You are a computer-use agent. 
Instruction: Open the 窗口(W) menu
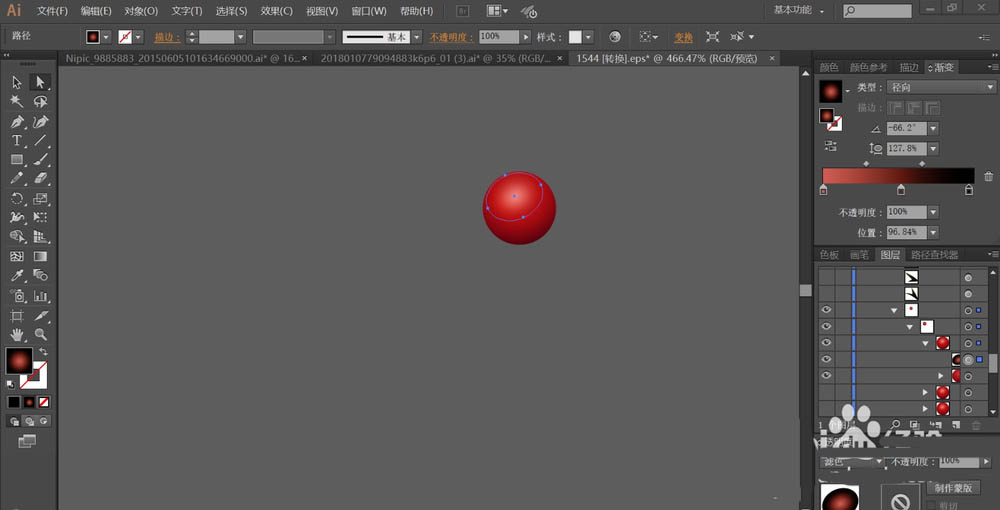pyautogui.click(x=369, y=11)
